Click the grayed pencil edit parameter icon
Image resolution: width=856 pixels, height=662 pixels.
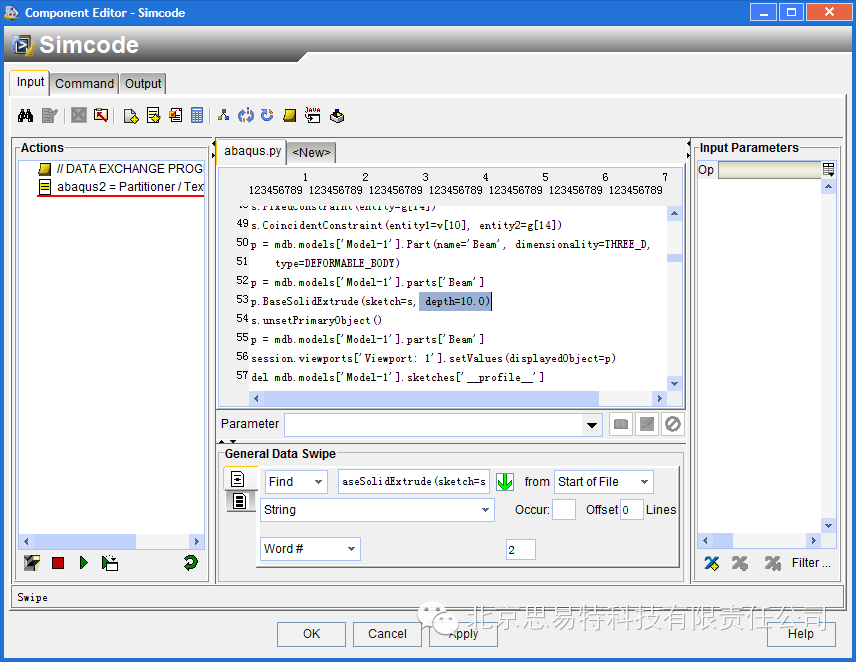point(647,424)
